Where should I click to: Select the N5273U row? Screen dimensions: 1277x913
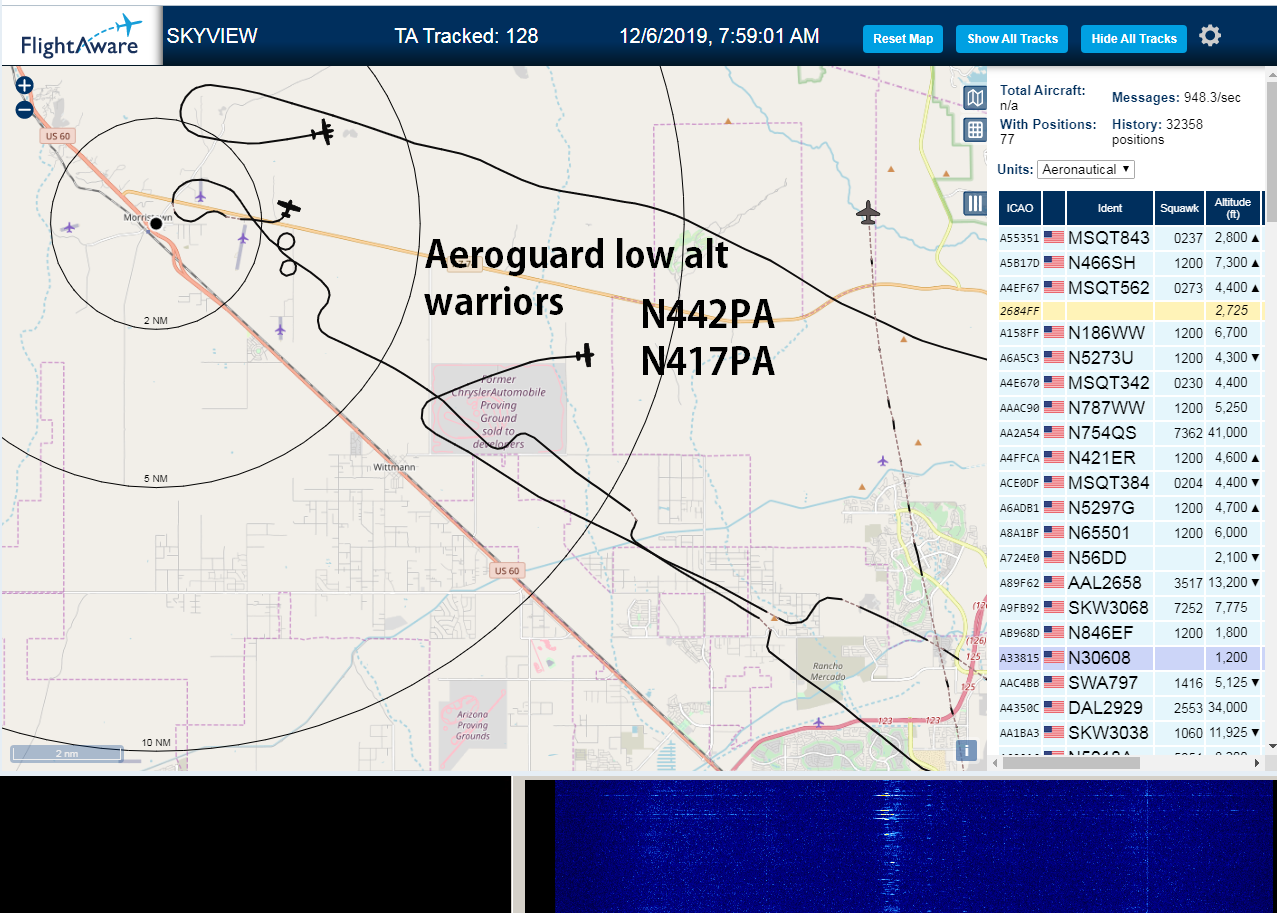(x=1130, y=358)
